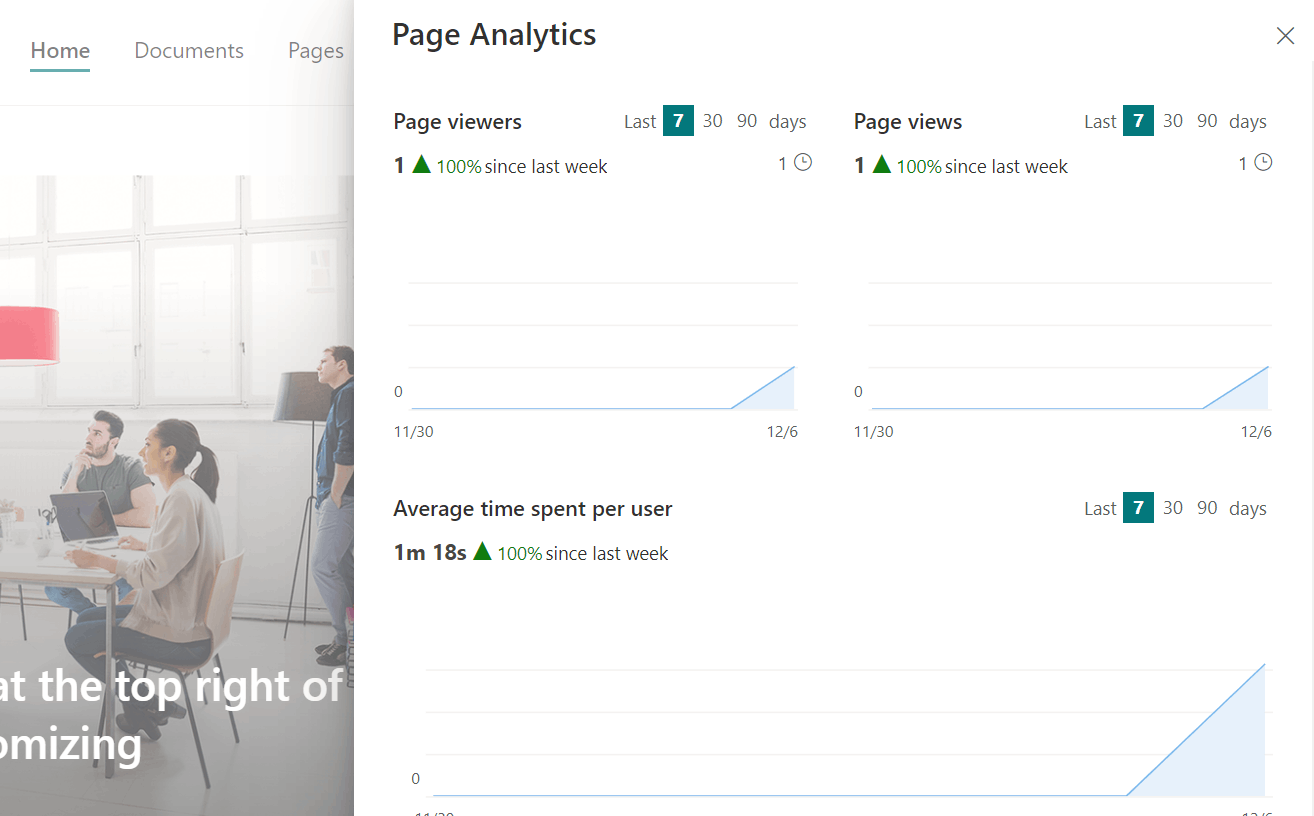The height and width of the screenshot is (816, 1314).
Task: Select 30 days for Page views
Action: click(1173, 121)
